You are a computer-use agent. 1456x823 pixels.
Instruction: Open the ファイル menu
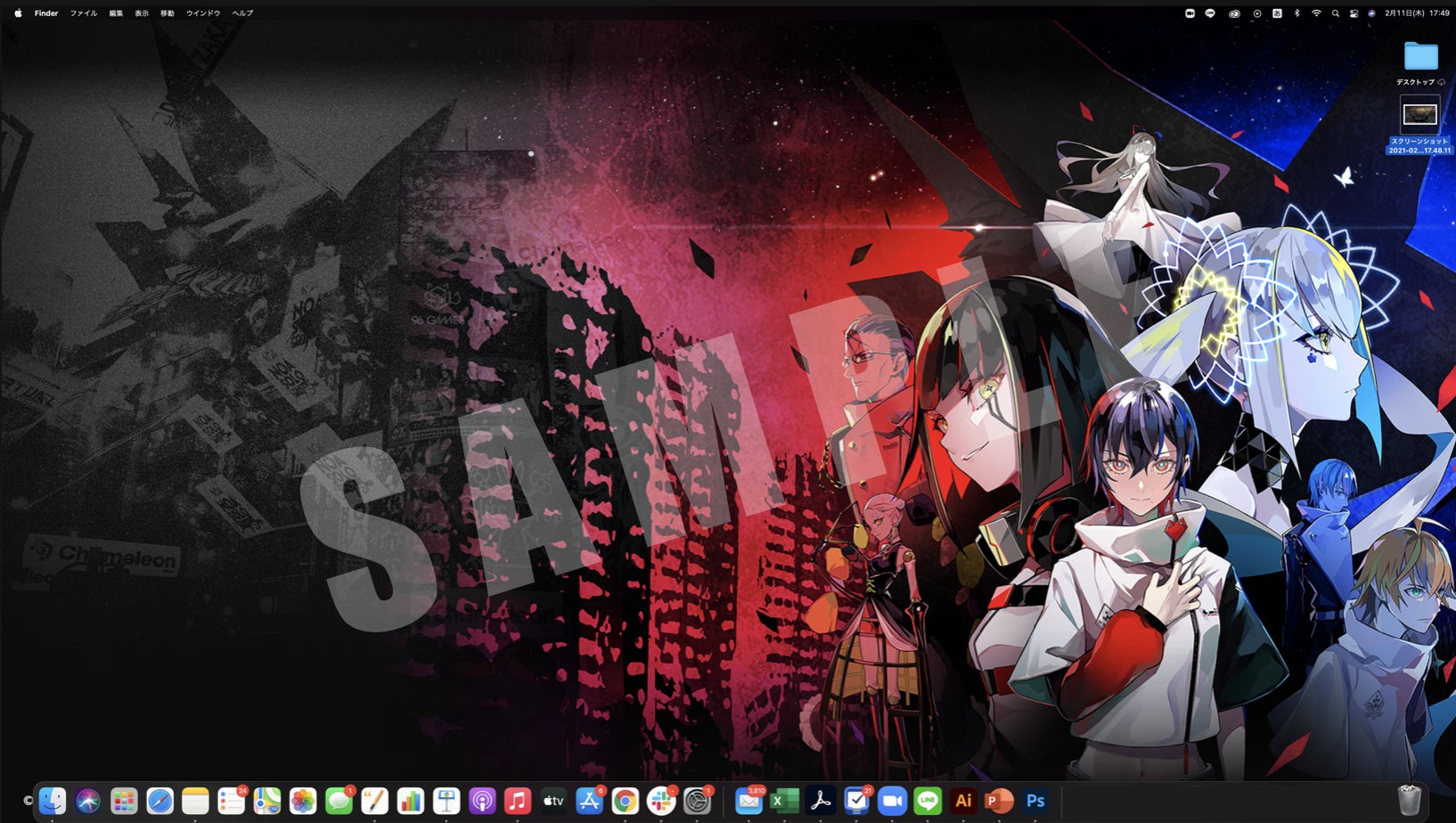coord(84,13)
